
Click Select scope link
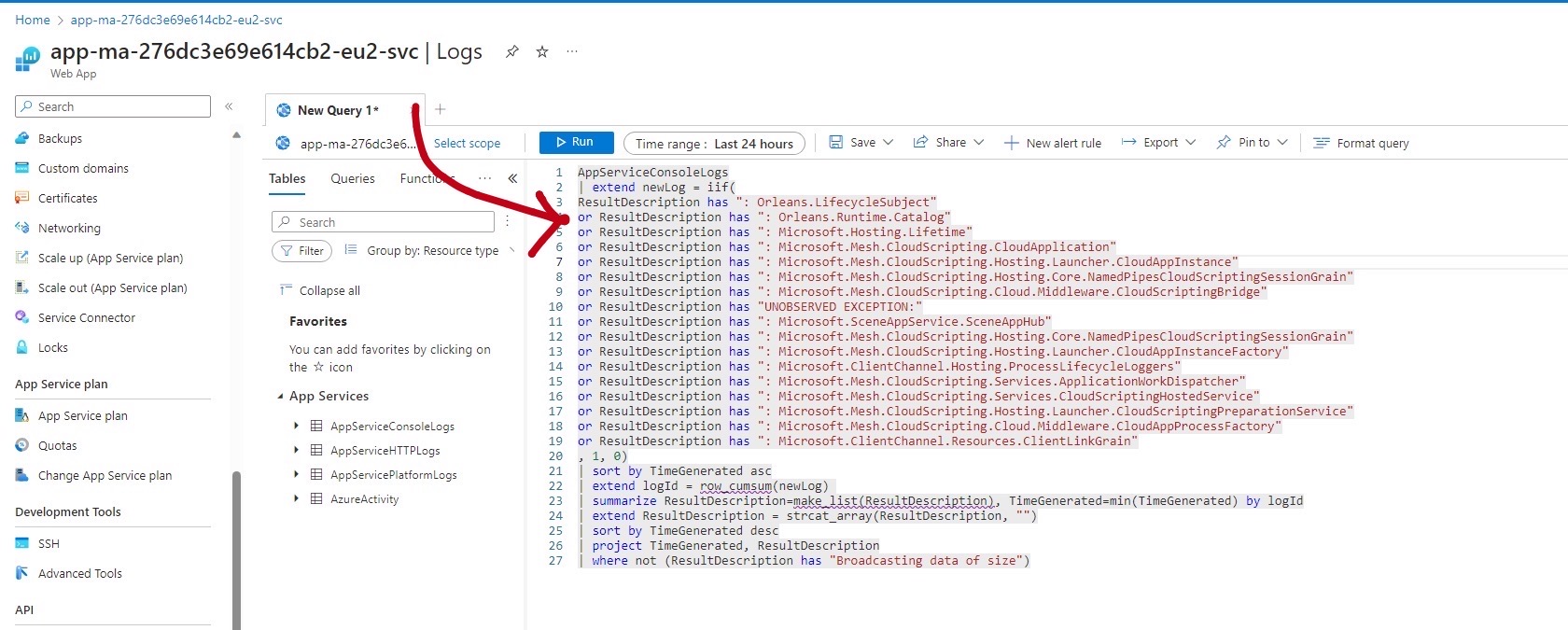point(467,143)
